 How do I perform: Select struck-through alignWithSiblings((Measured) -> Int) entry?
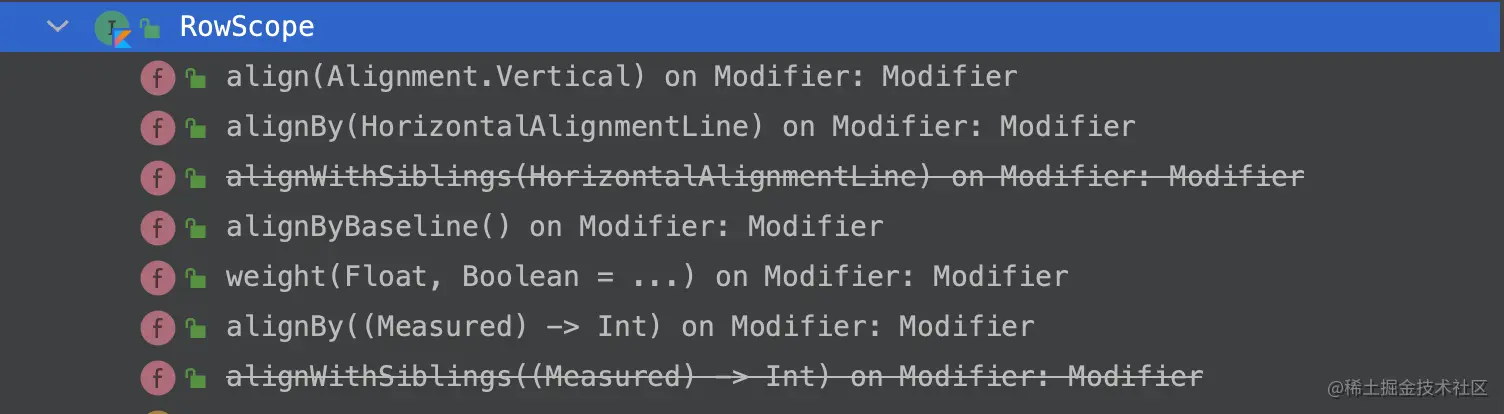(x=715, y=376)
